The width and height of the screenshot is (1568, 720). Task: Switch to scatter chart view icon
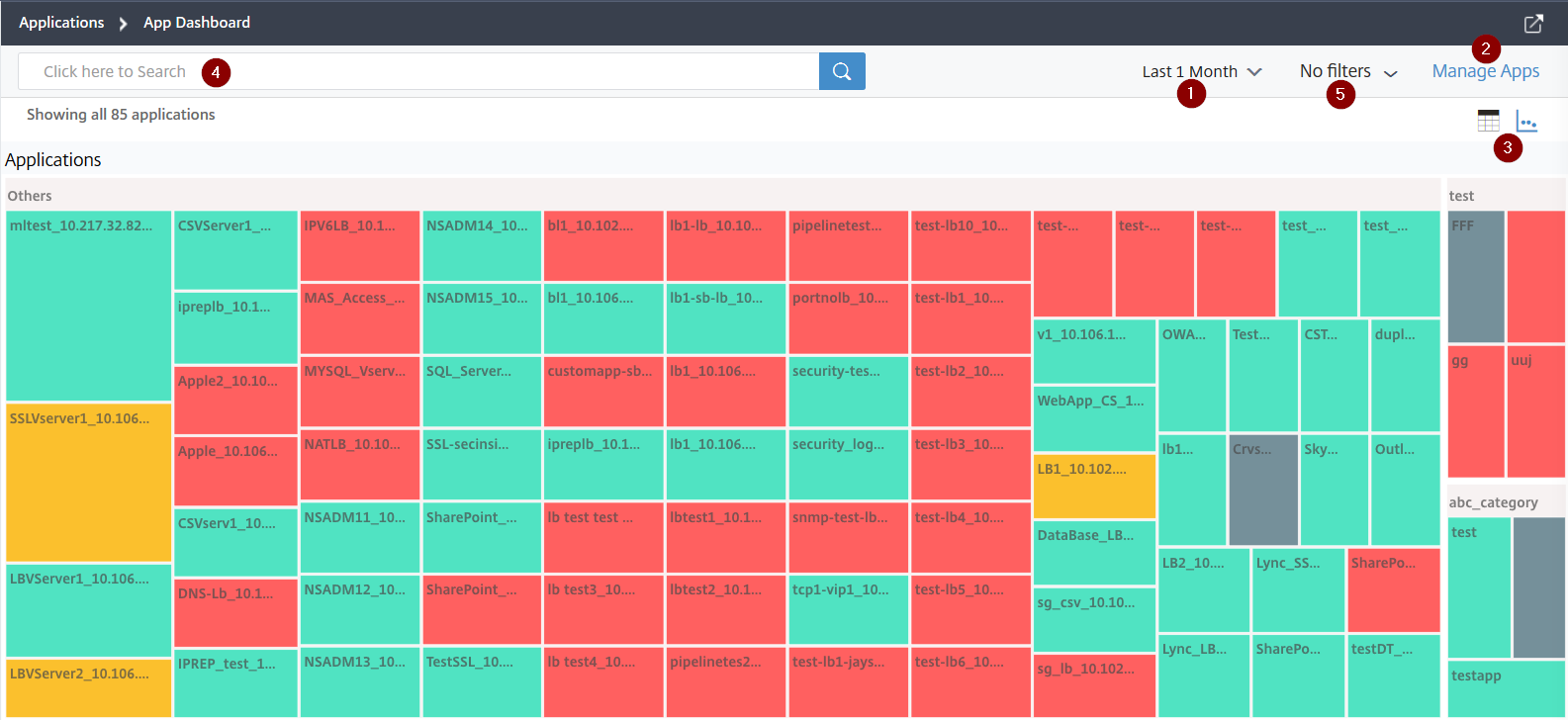click(x=1526, y=122)
